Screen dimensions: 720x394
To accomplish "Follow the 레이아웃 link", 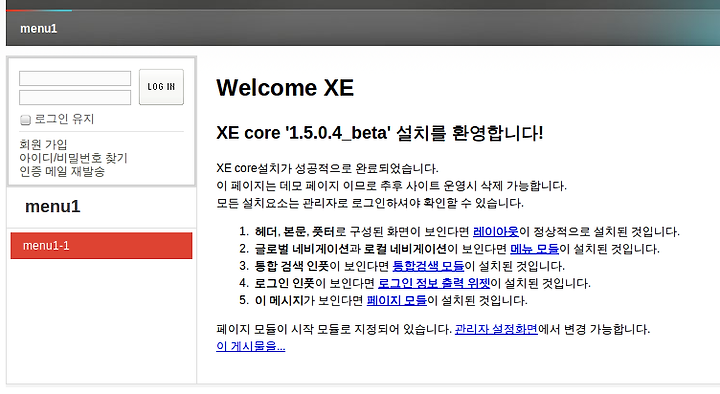I will click(496, 231).
